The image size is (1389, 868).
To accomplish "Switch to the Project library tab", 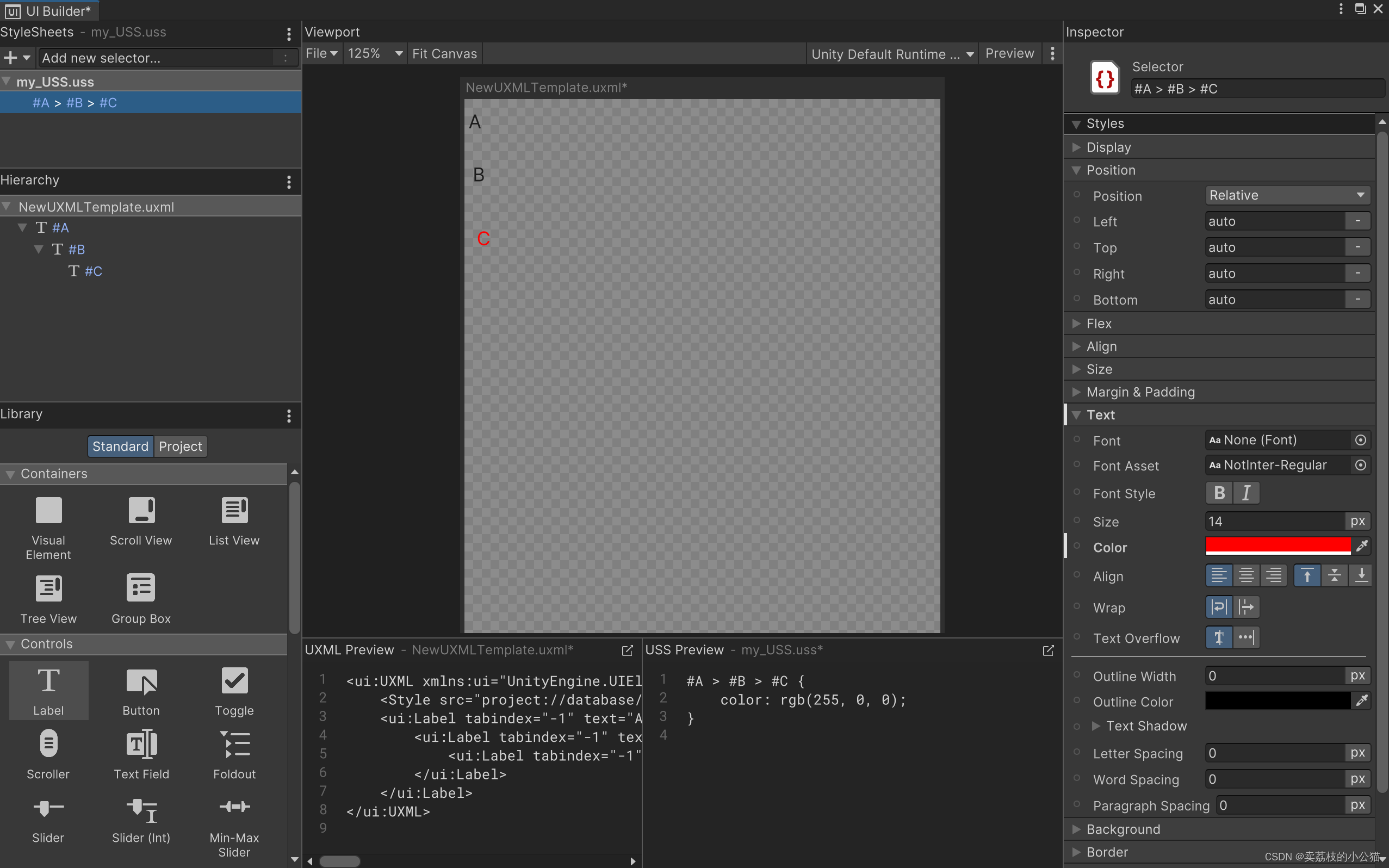I will click(180, 446).
